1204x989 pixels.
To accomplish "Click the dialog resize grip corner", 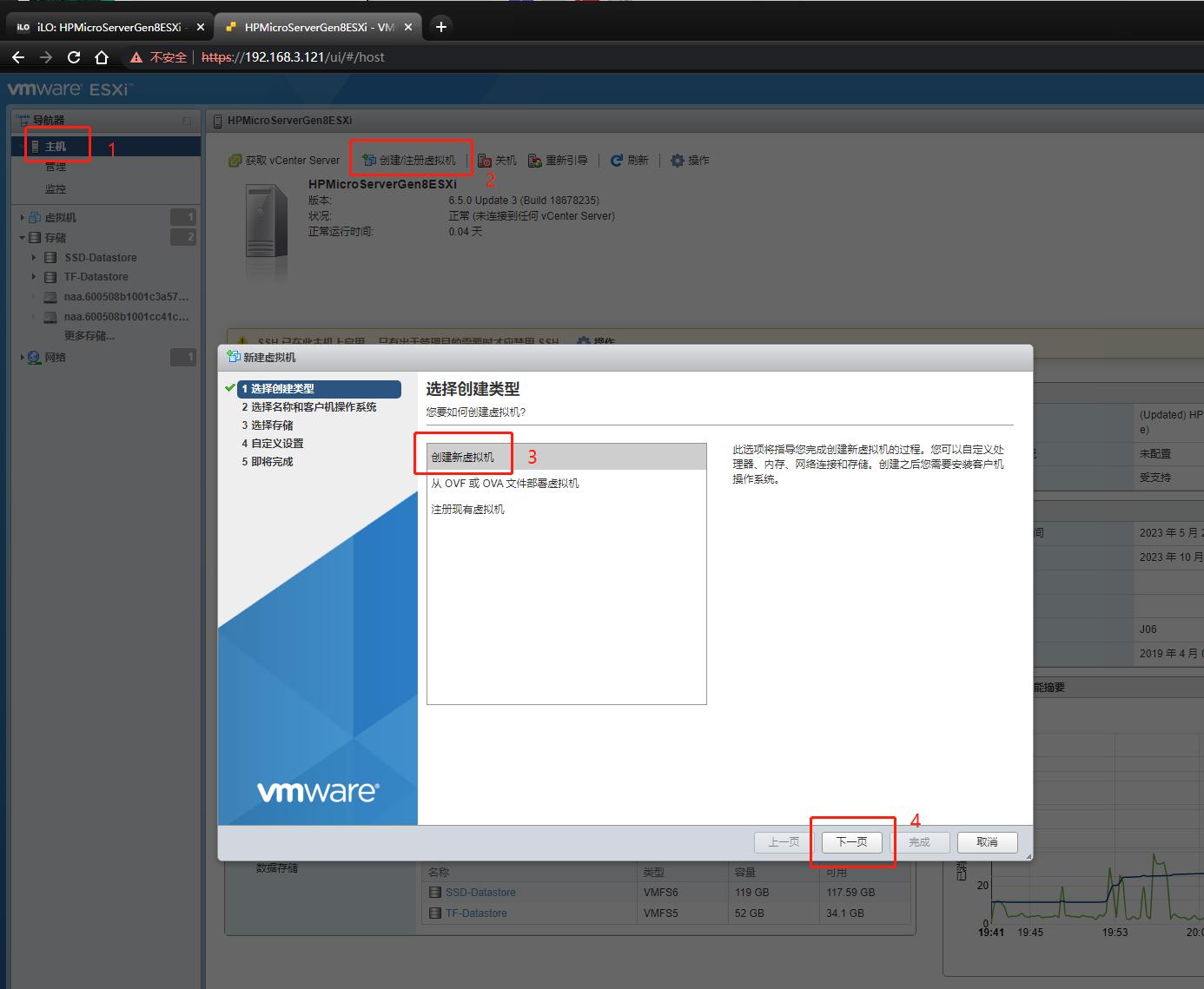I will [x=1029, y=856].
